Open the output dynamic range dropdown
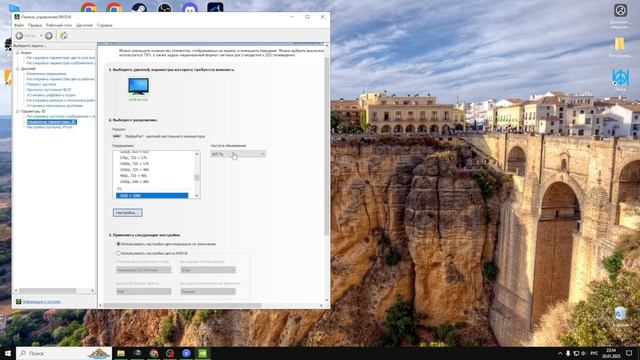The width and height of the screenshot is (640, 360). tap(208, 291)
